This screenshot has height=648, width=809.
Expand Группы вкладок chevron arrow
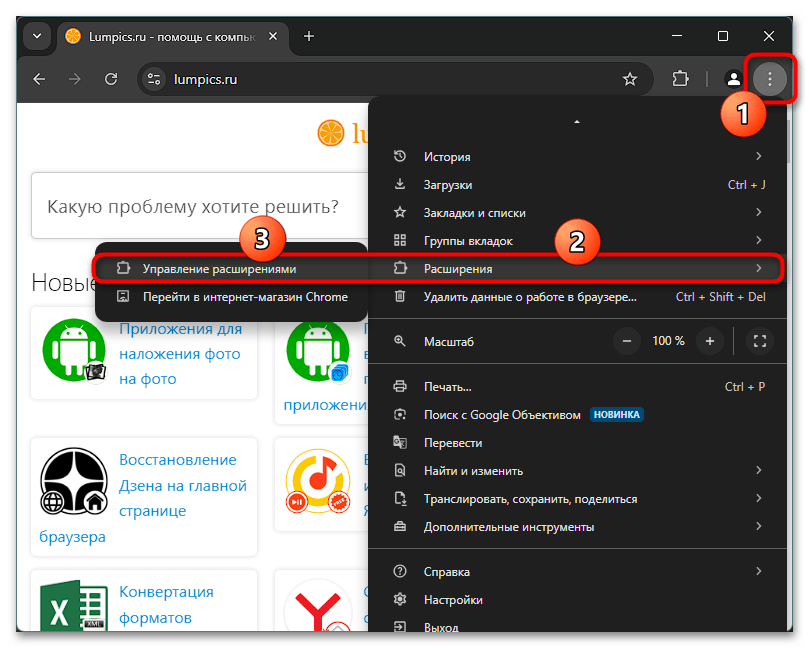pyautogui.click(x=758, y=240)
